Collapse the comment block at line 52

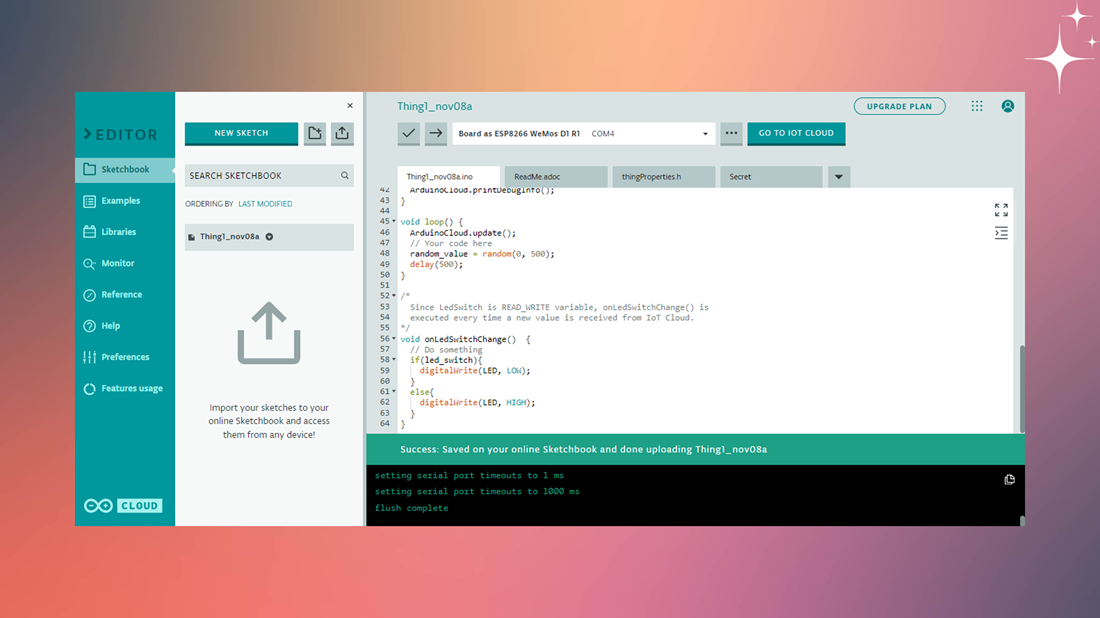pyautogui.click(x=394, y=296)
